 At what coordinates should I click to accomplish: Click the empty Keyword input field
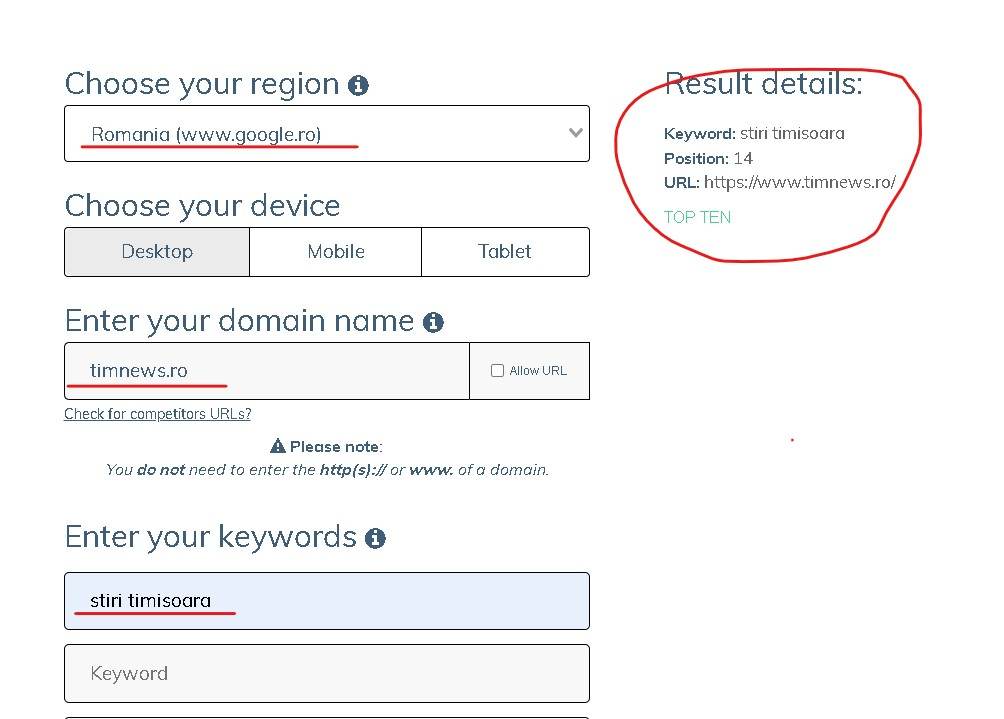(326, 673)
